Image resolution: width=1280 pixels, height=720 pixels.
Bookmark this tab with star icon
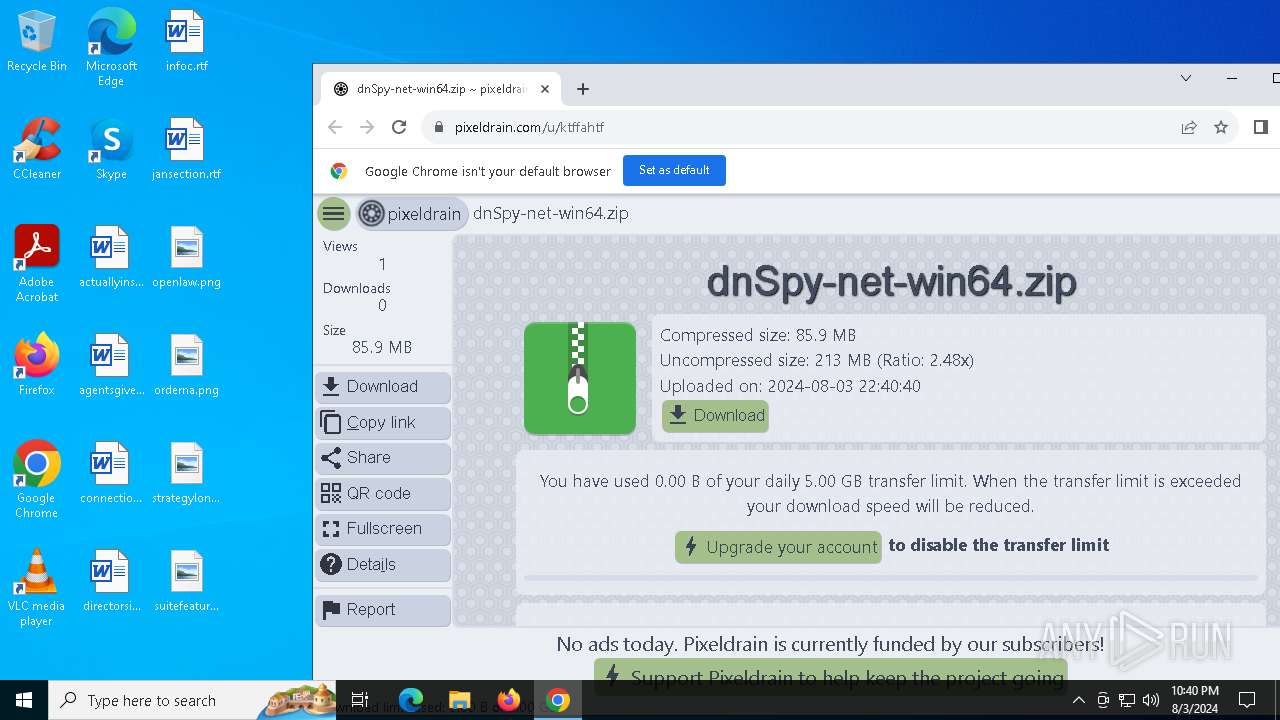click(x=1221, y=127)
